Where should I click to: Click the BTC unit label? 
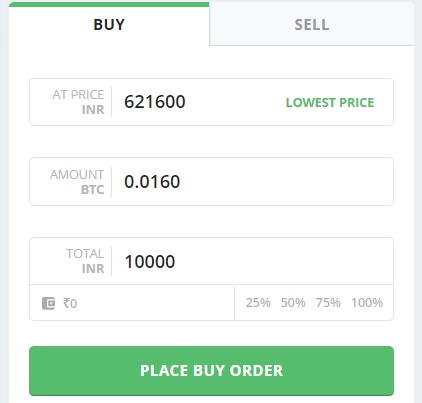(x=92, y=190)
